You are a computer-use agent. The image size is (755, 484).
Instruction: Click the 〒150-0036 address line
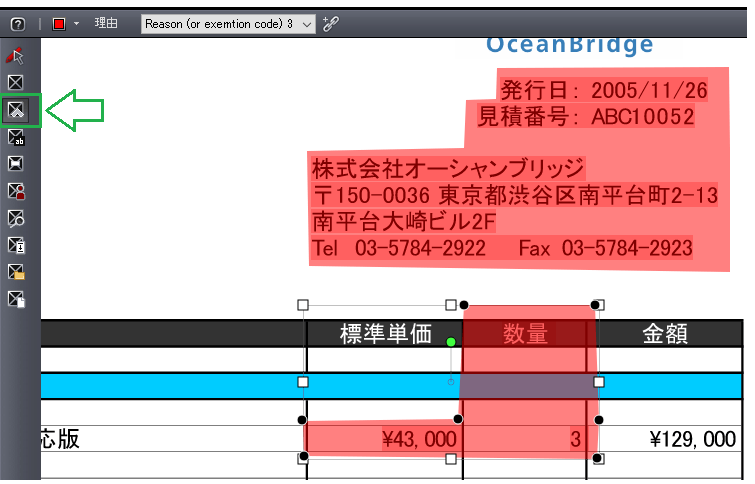(515, 195)
